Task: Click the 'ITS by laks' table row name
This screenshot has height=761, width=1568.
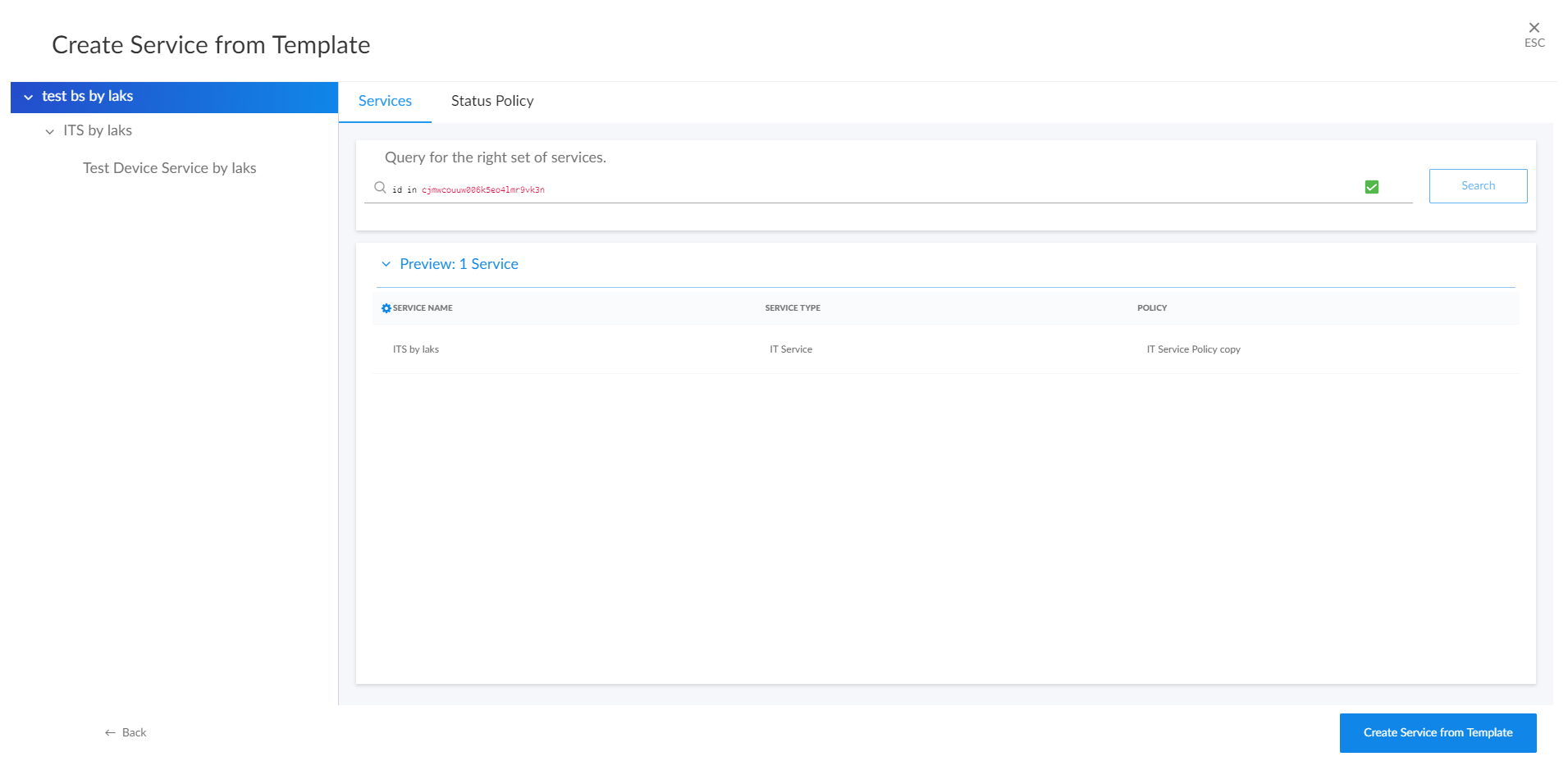Action: pos(416,349)
